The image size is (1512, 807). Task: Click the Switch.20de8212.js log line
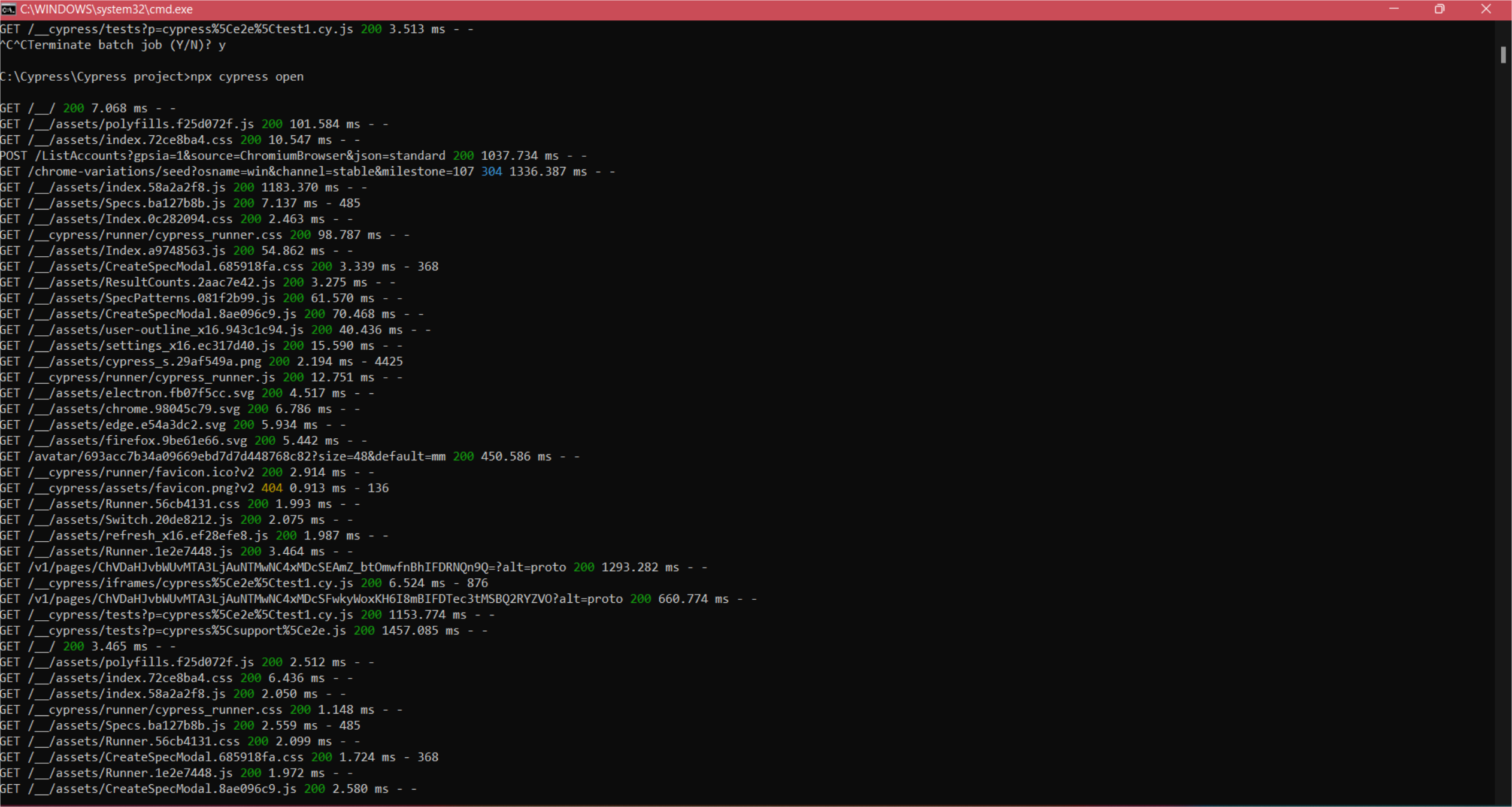(x=177, y=520)
